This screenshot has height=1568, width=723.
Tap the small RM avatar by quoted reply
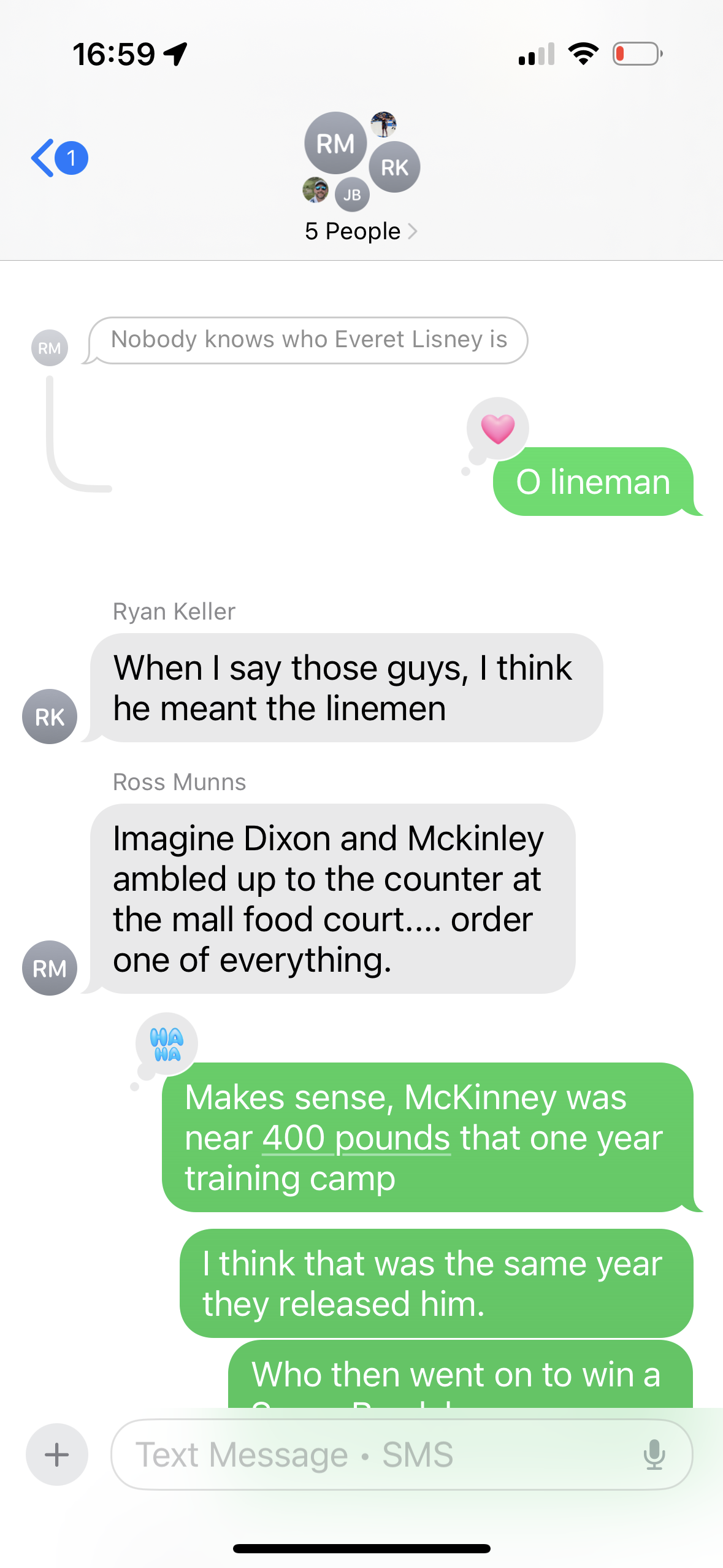coord(50,348)
